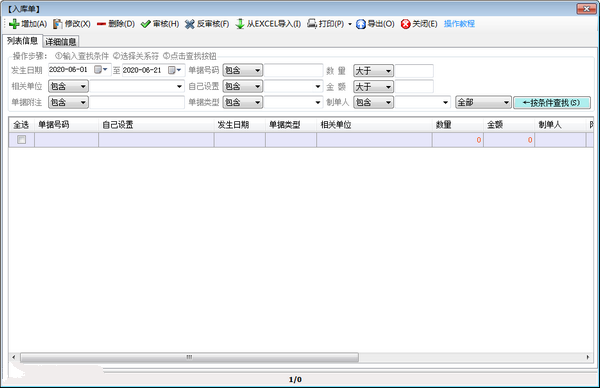This screenshot has height=388, width=600.
Task: Sort by the 制单人 column header
Action: (560, 125)
